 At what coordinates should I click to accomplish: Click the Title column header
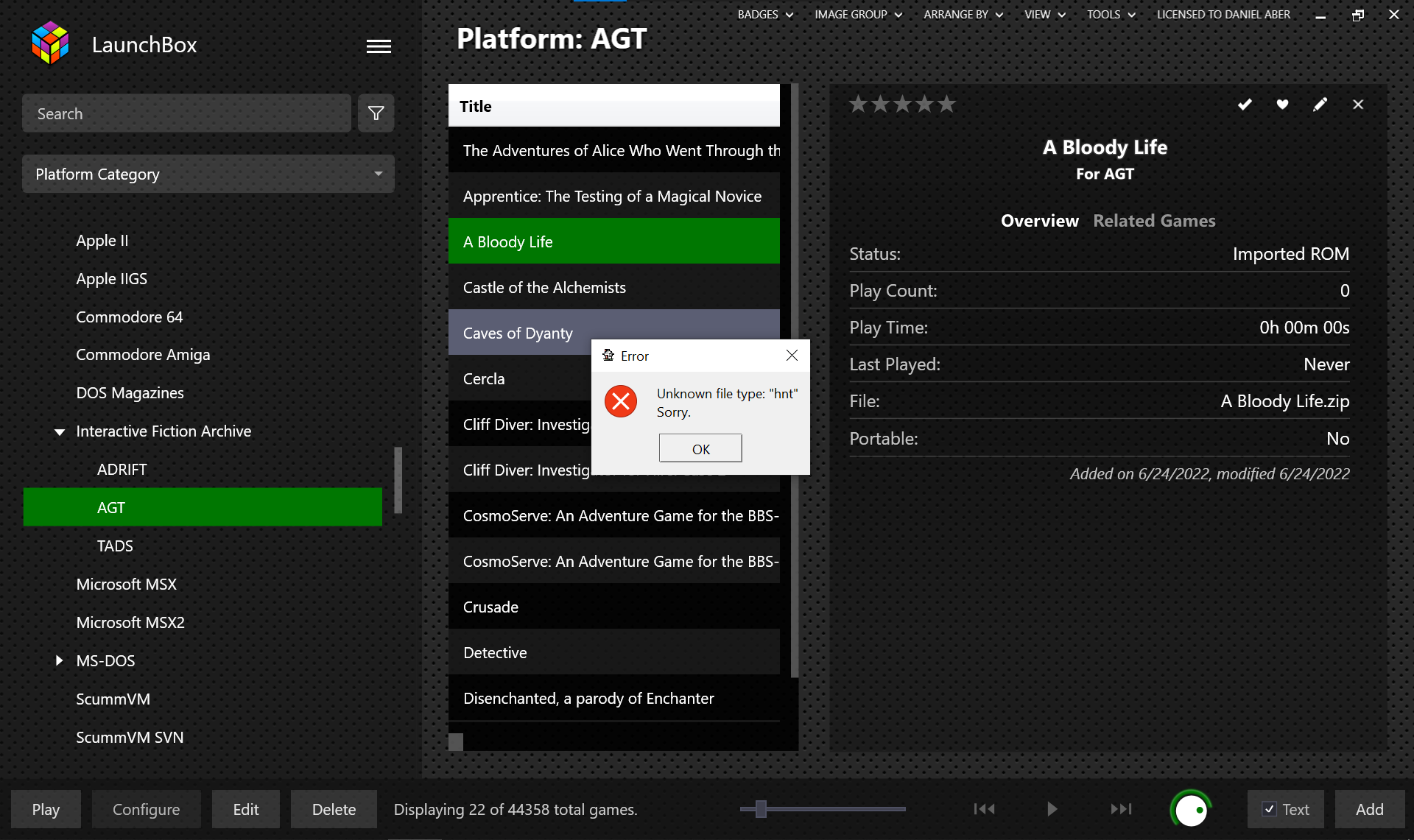613,106
